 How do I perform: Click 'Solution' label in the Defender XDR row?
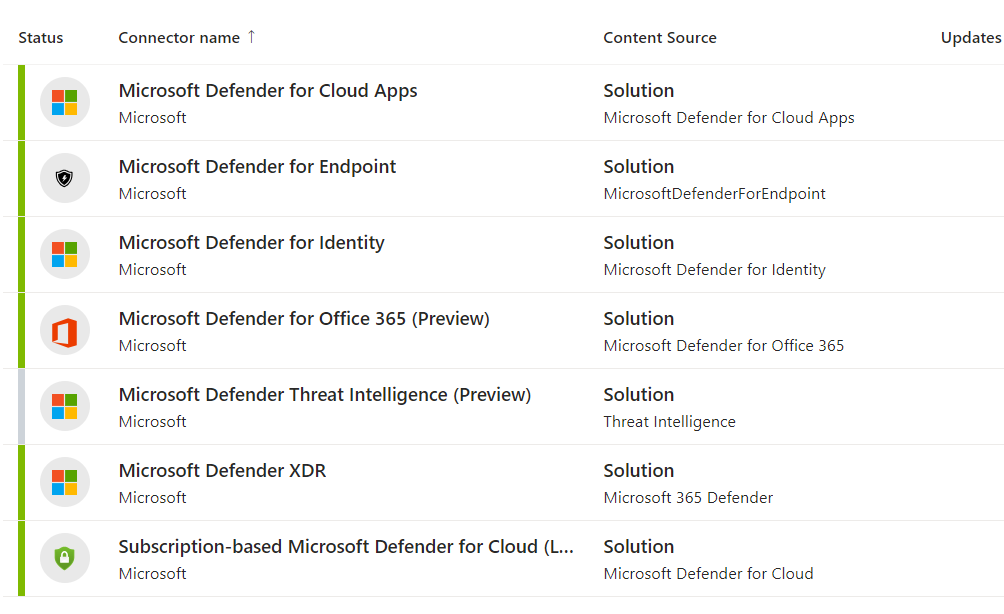(639, 471)
